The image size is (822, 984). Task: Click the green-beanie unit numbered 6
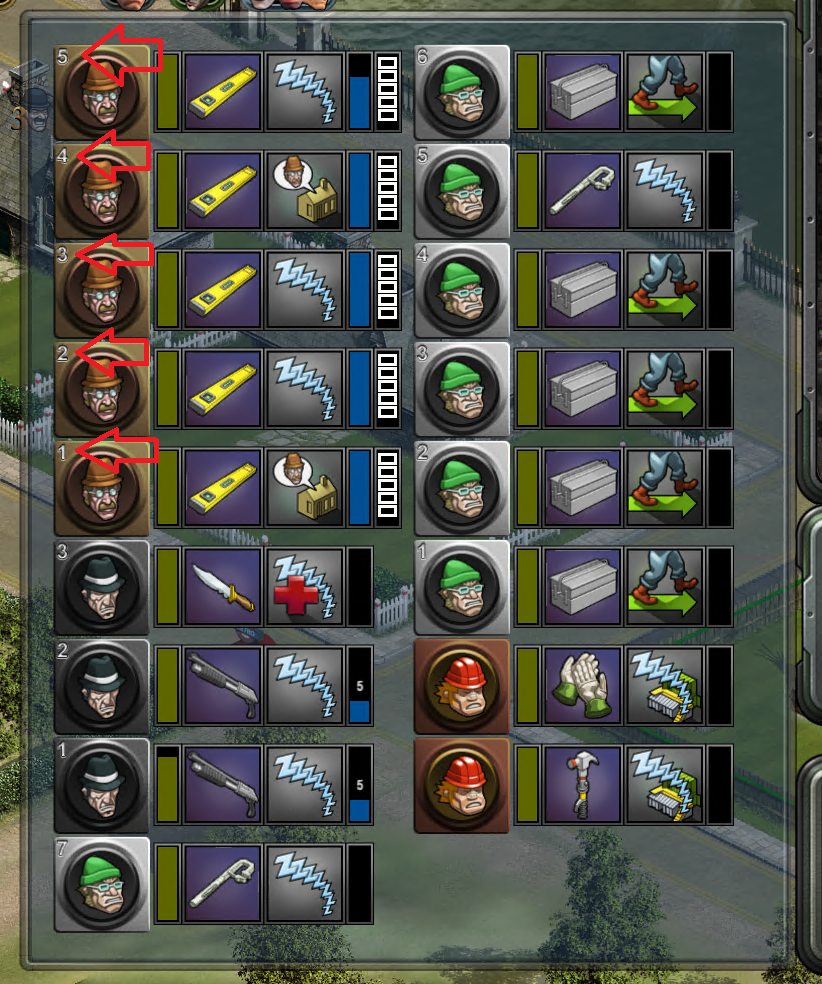(x=462, y=92)
